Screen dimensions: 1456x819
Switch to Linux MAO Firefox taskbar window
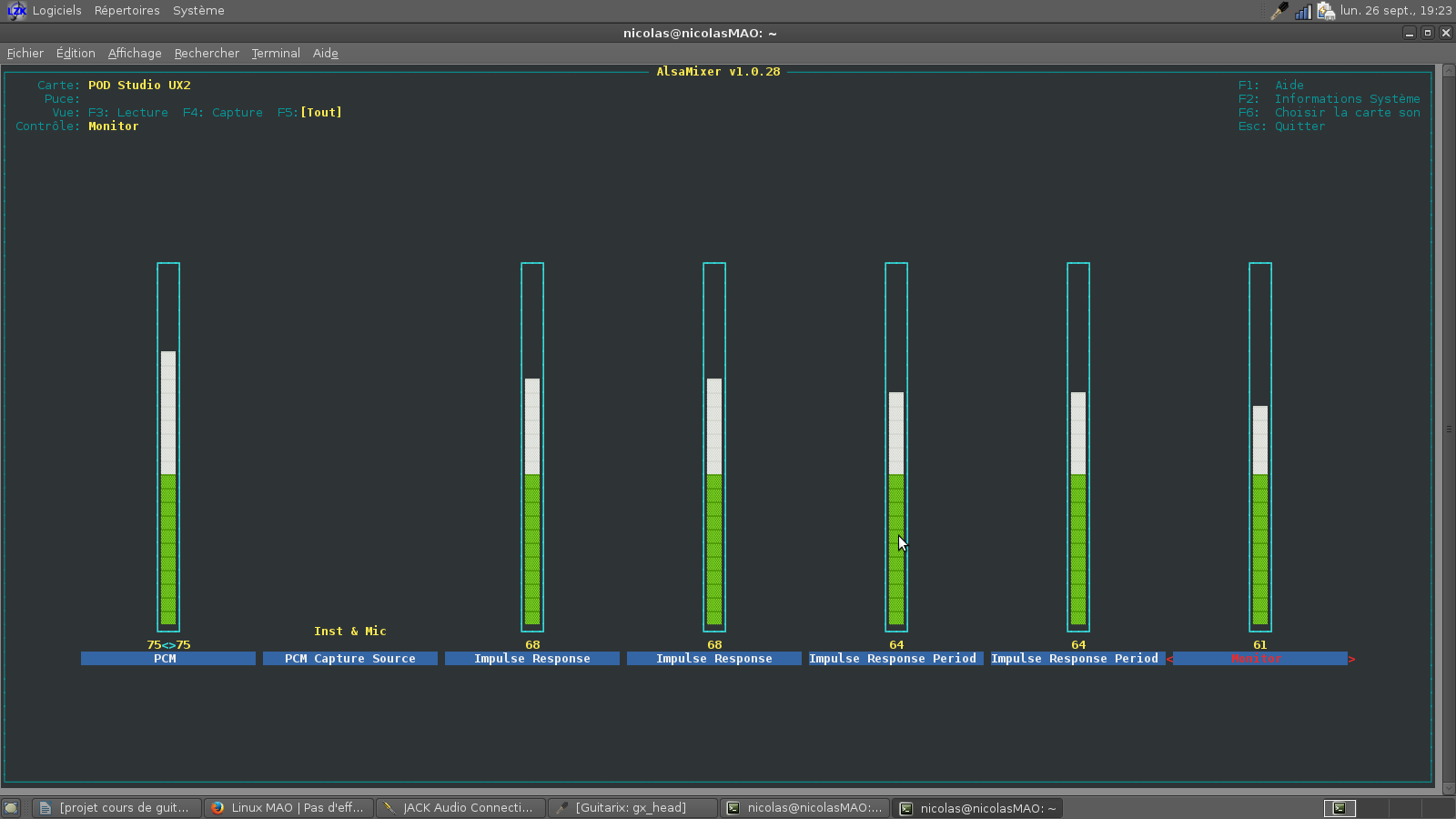point(288,808)
